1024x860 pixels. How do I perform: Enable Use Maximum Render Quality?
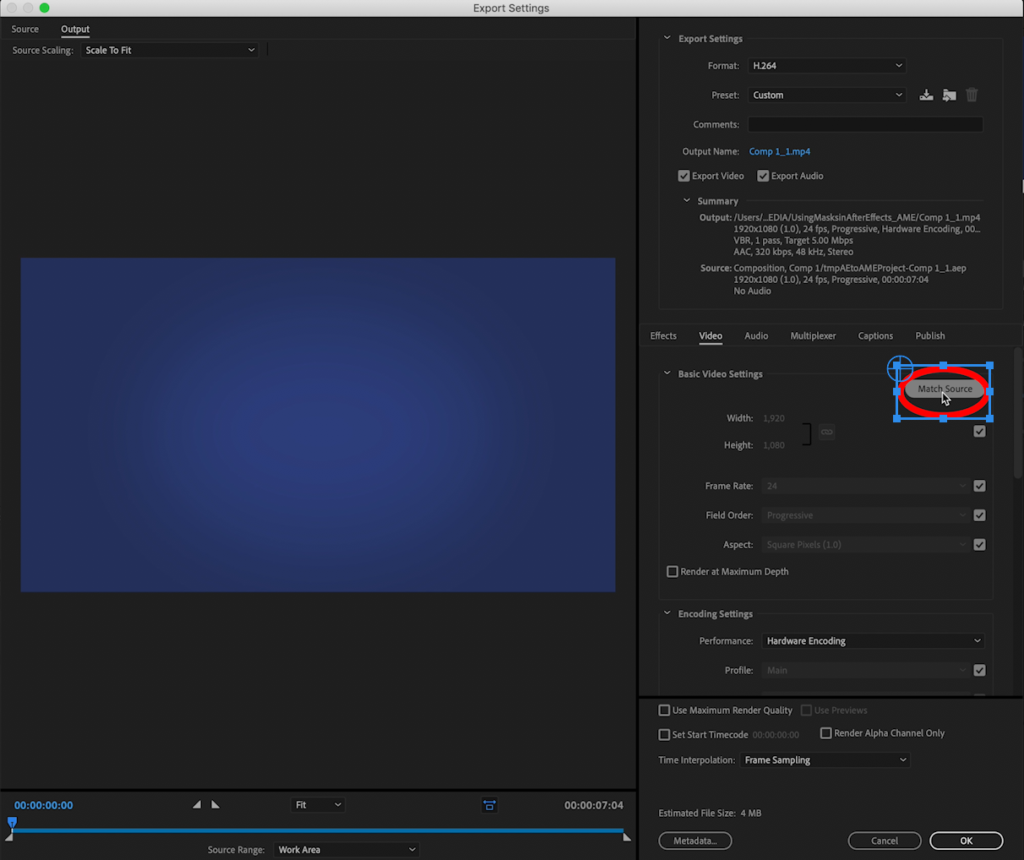[x=664, y=710]
